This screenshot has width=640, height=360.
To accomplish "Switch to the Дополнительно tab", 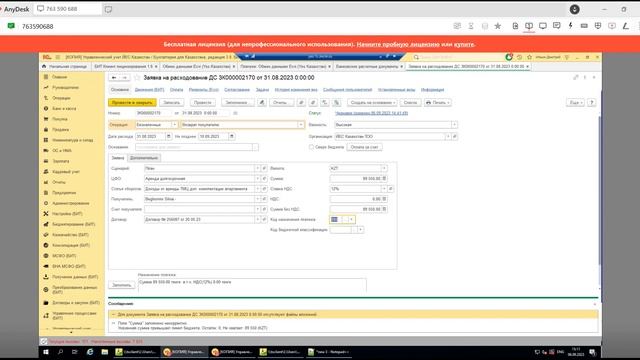I will coord(144,158).
